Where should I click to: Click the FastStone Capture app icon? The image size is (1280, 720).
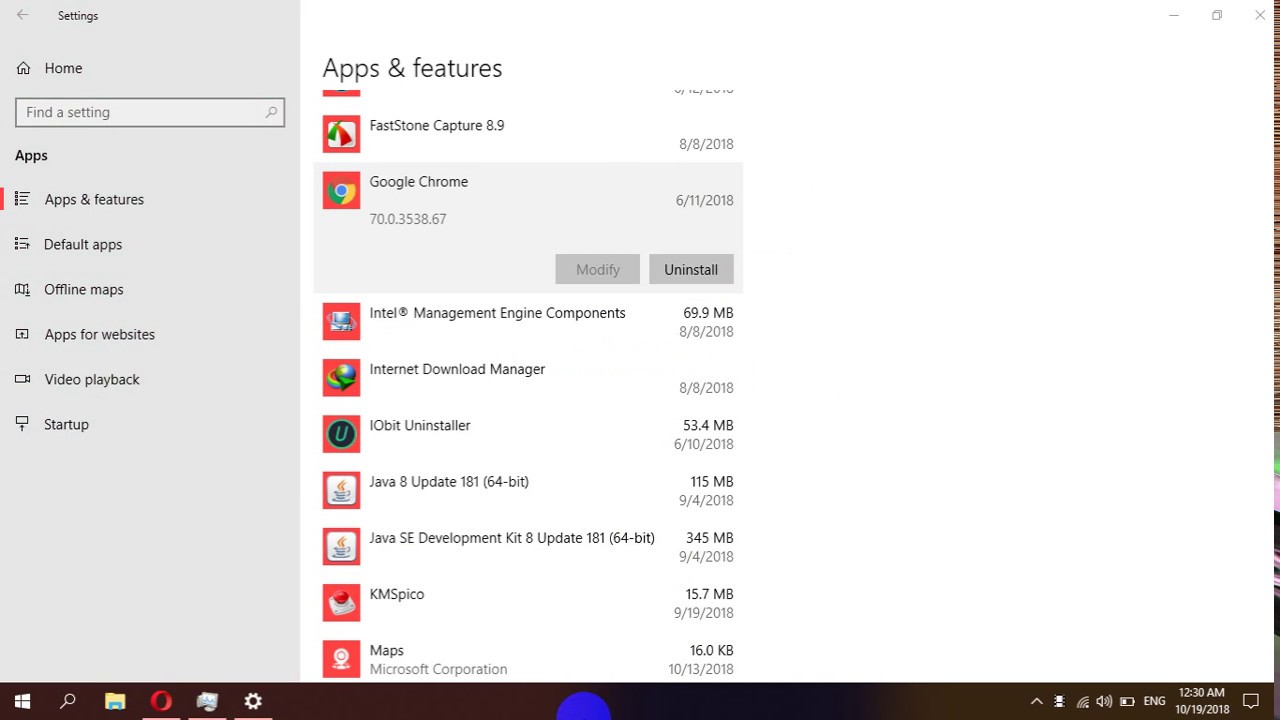(341, 134)
